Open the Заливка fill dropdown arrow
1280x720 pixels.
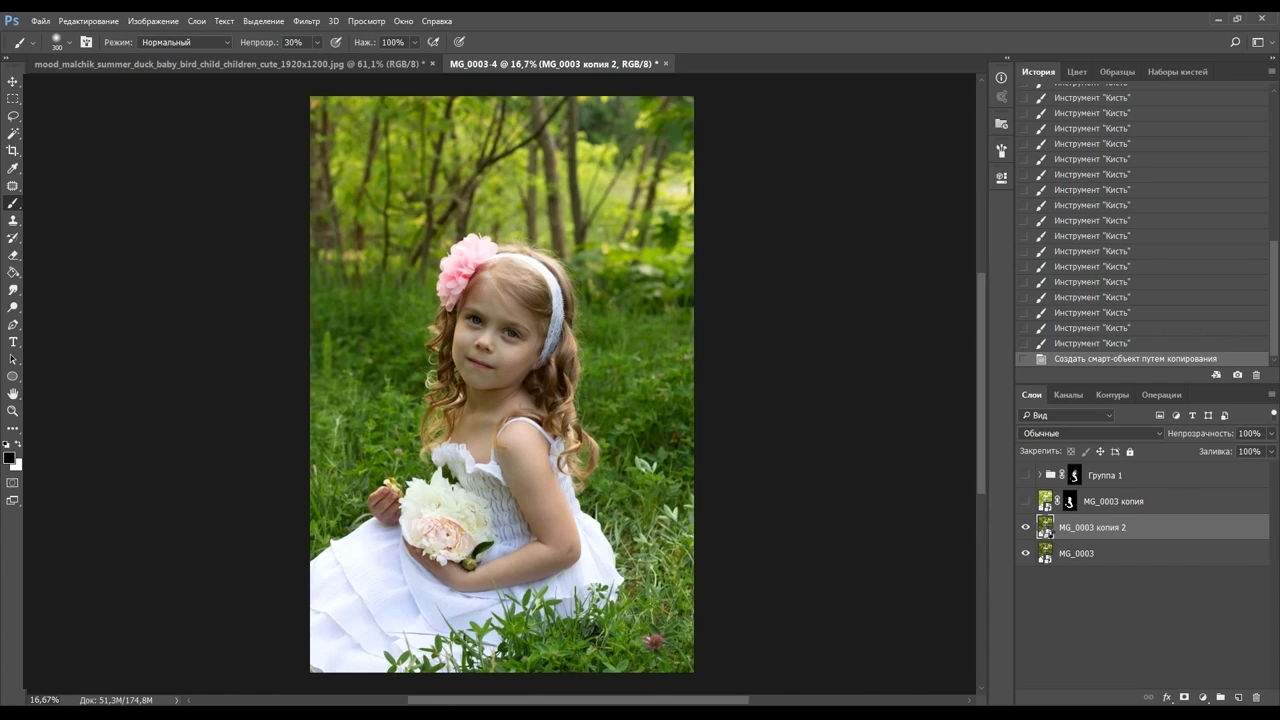click(1271, 452)
